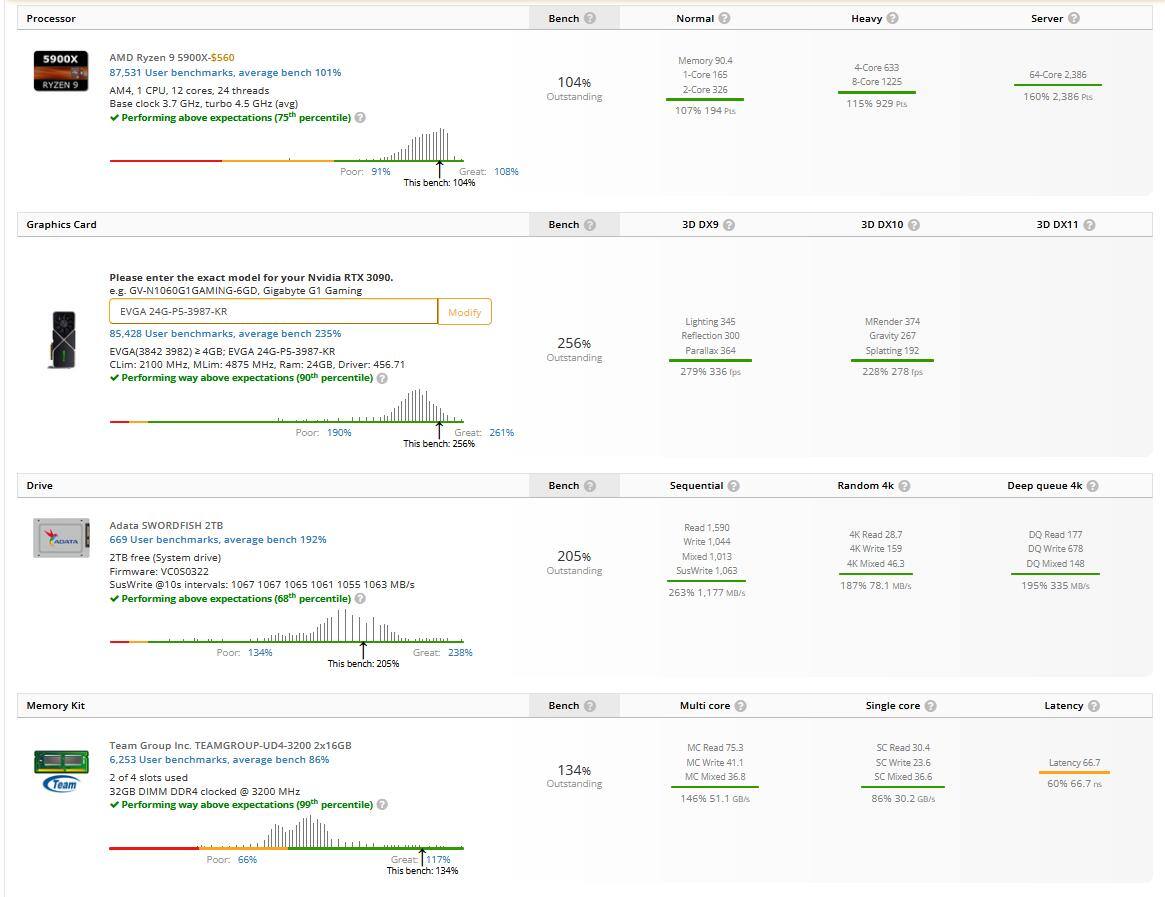The width and height of the screenshot is (1165, 897).
Task: Open help icon next to Heavy header
Action: pyautogui.click(x=892, y=18)
